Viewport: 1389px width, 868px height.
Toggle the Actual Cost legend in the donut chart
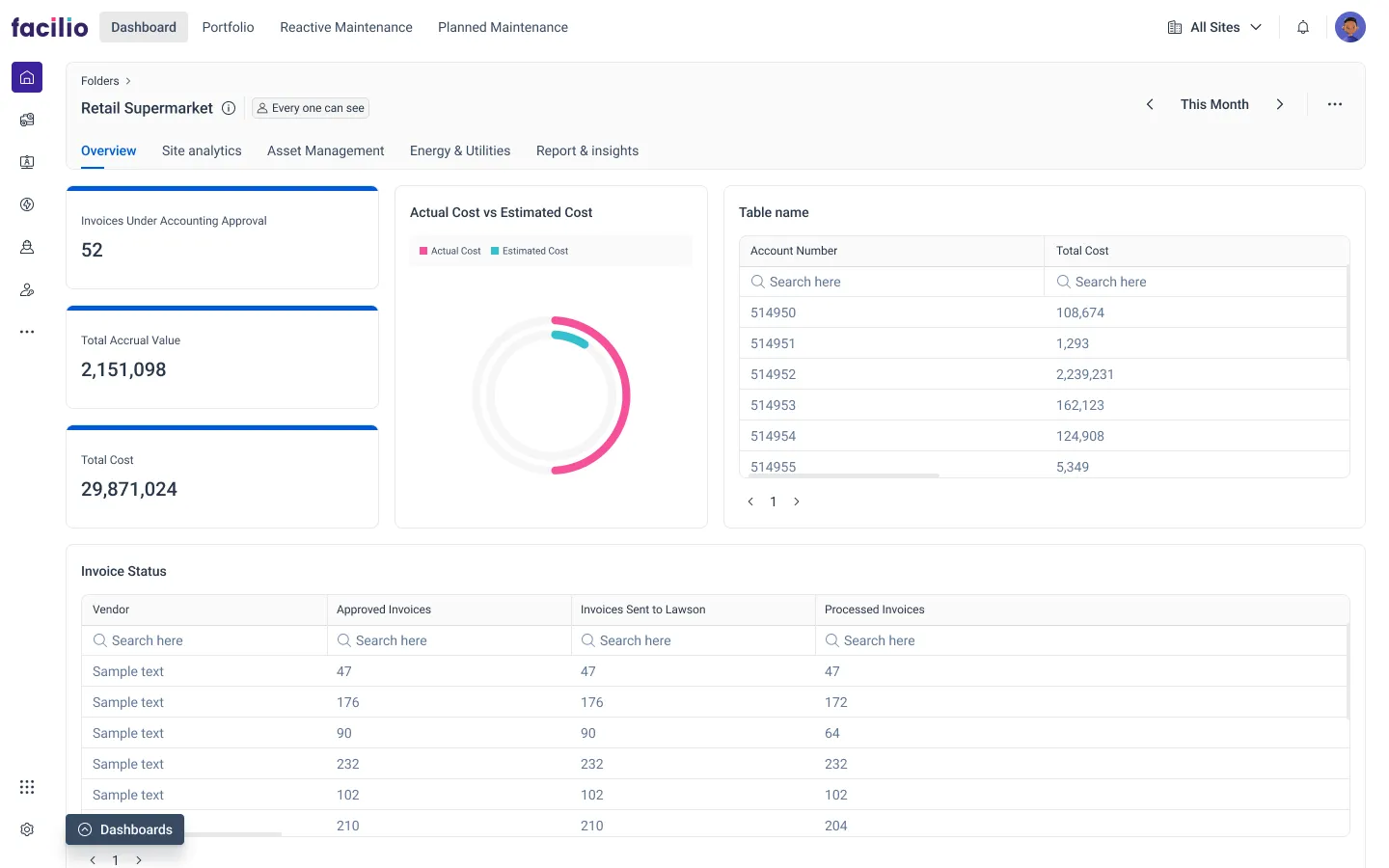click(x=449, y=250)
